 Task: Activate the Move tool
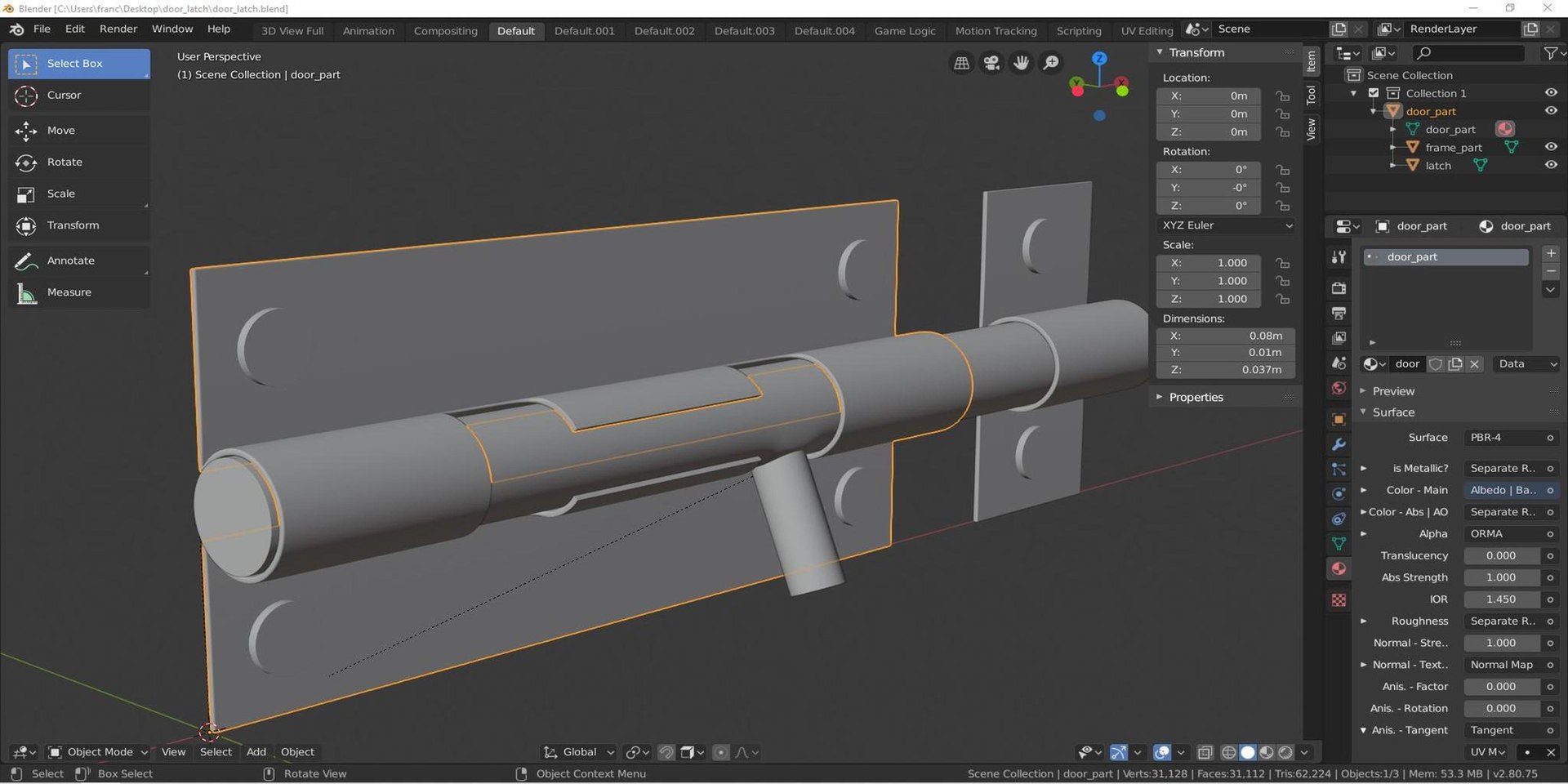[79, 131]
